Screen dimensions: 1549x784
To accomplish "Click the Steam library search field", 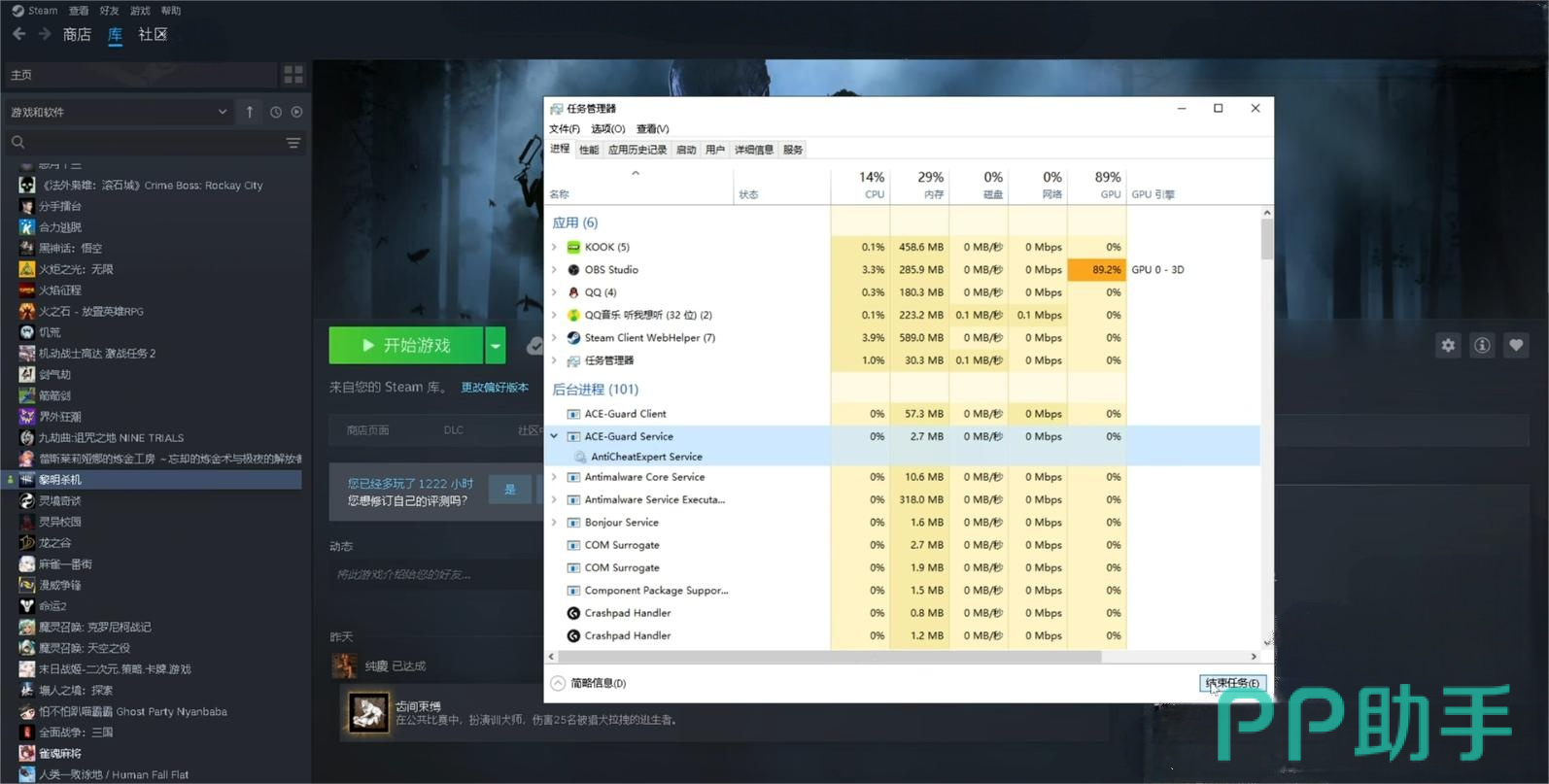I will pos(146,143).
